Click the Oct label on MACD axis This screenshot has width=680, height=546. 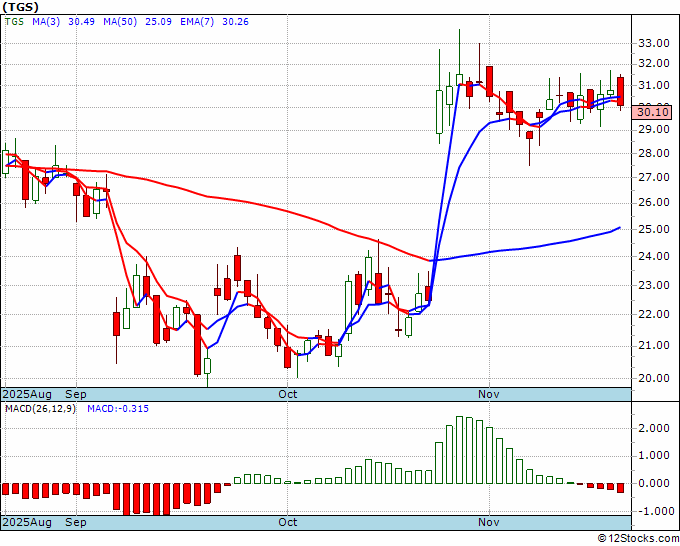tap(288, 522)
